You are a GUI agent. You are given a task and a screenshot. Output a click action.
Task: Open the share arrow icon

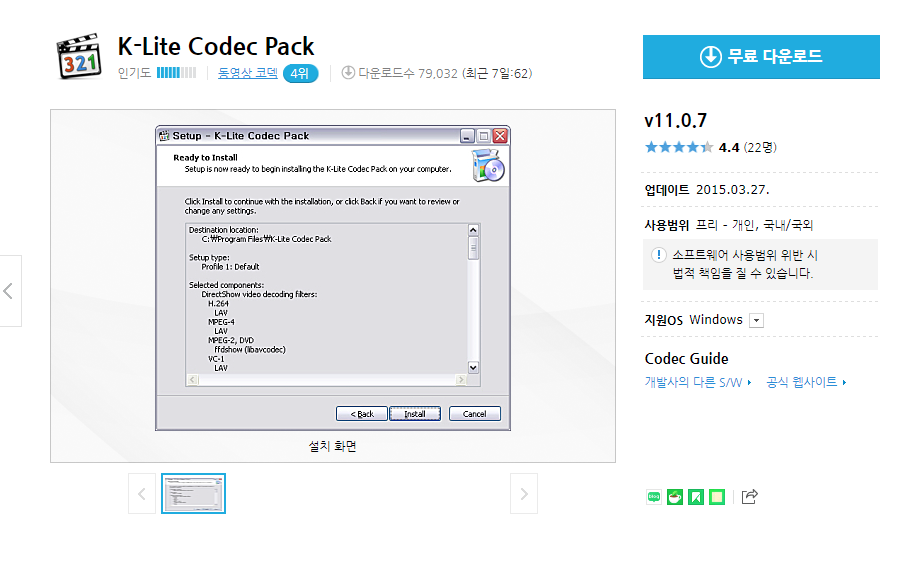click(x=750, y=496)
